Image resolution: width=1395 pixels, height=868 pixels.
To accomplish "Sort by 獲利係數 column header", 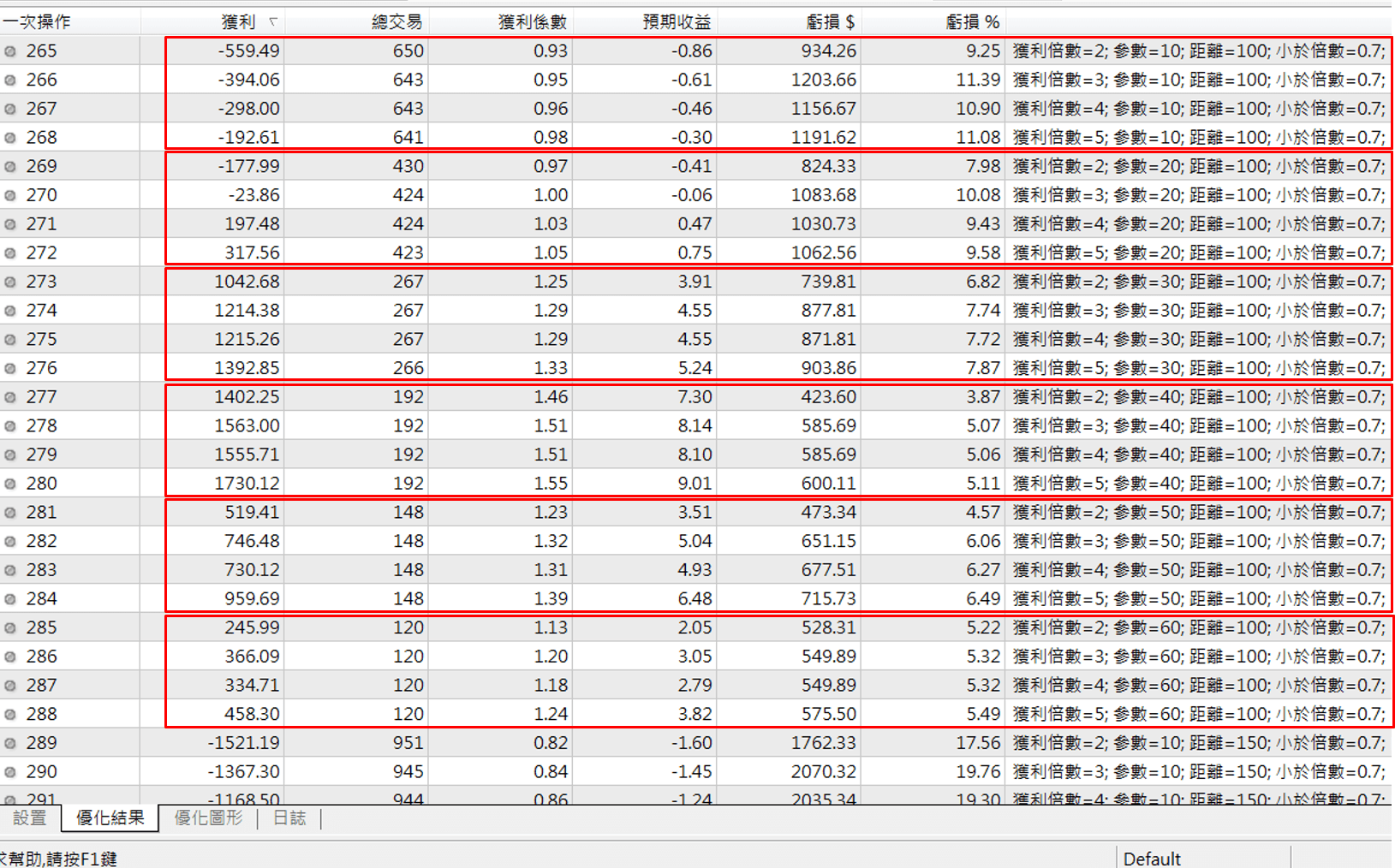I will point(532,21).
